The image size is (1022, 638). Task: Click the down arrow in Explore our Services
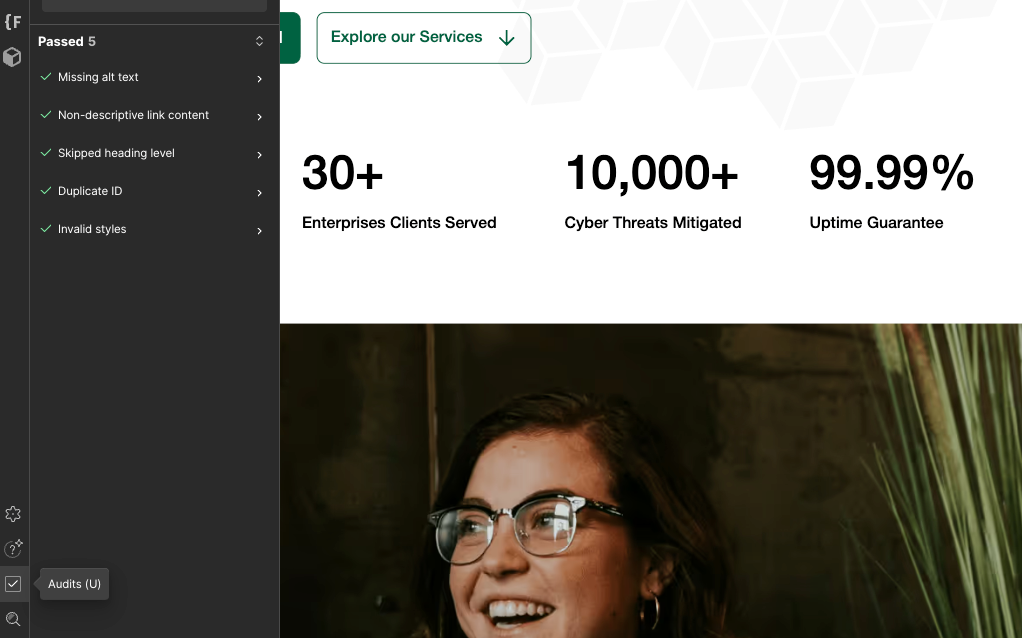(506, 38)
